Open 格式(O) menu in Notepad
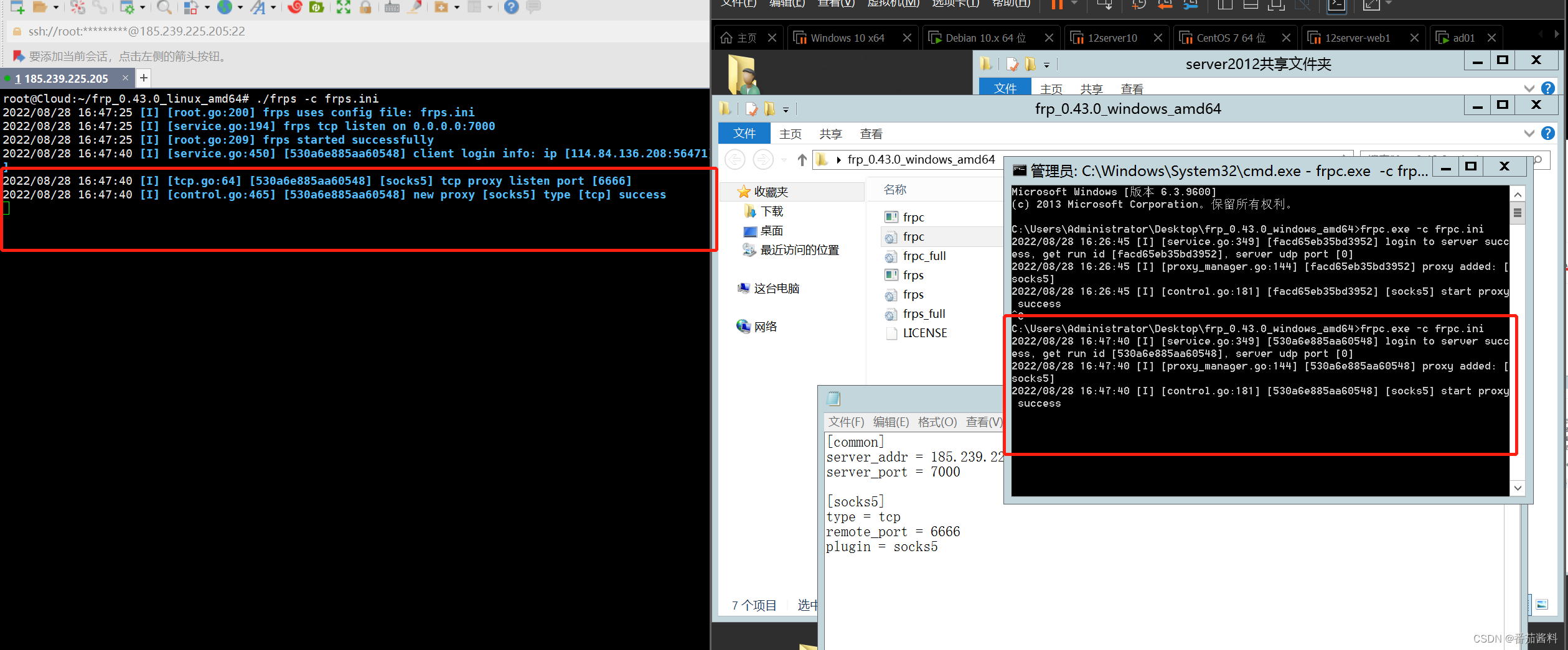 tap(937, 422)
